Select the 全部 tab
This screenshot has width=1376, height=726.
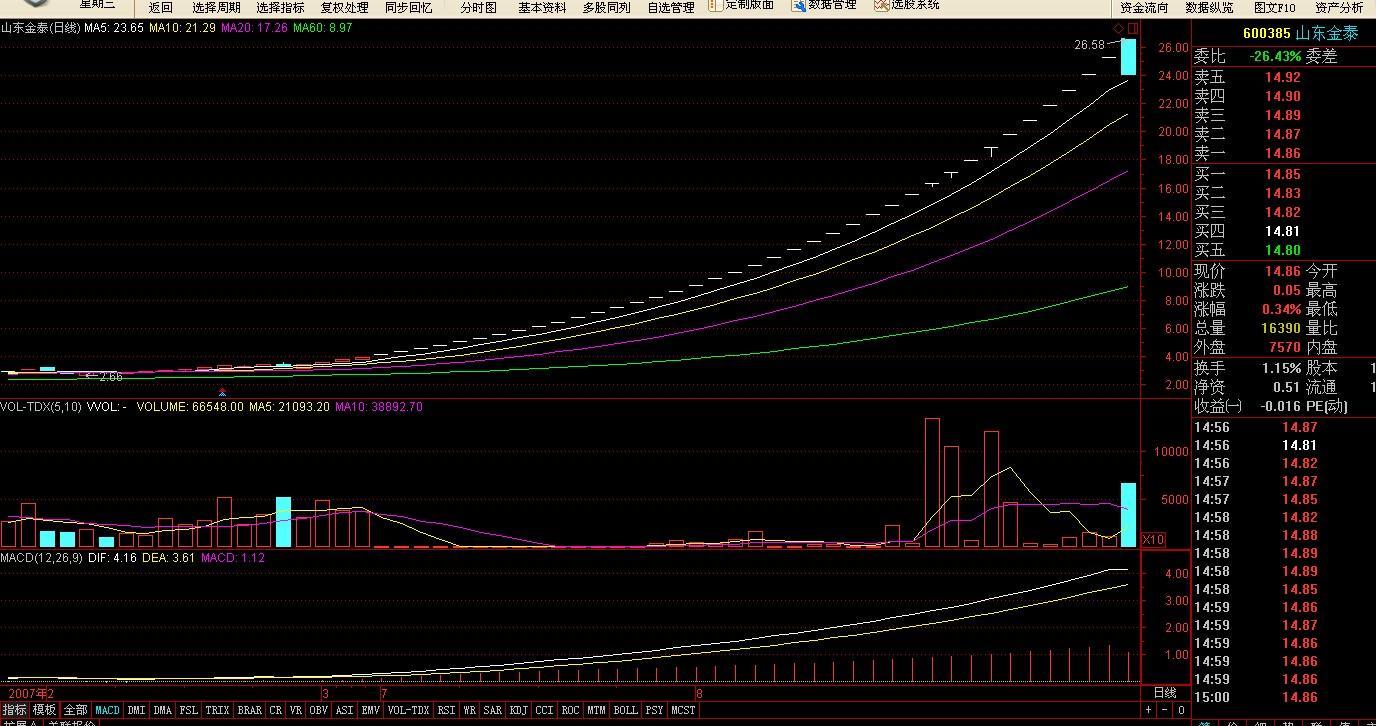pos(75,710)
